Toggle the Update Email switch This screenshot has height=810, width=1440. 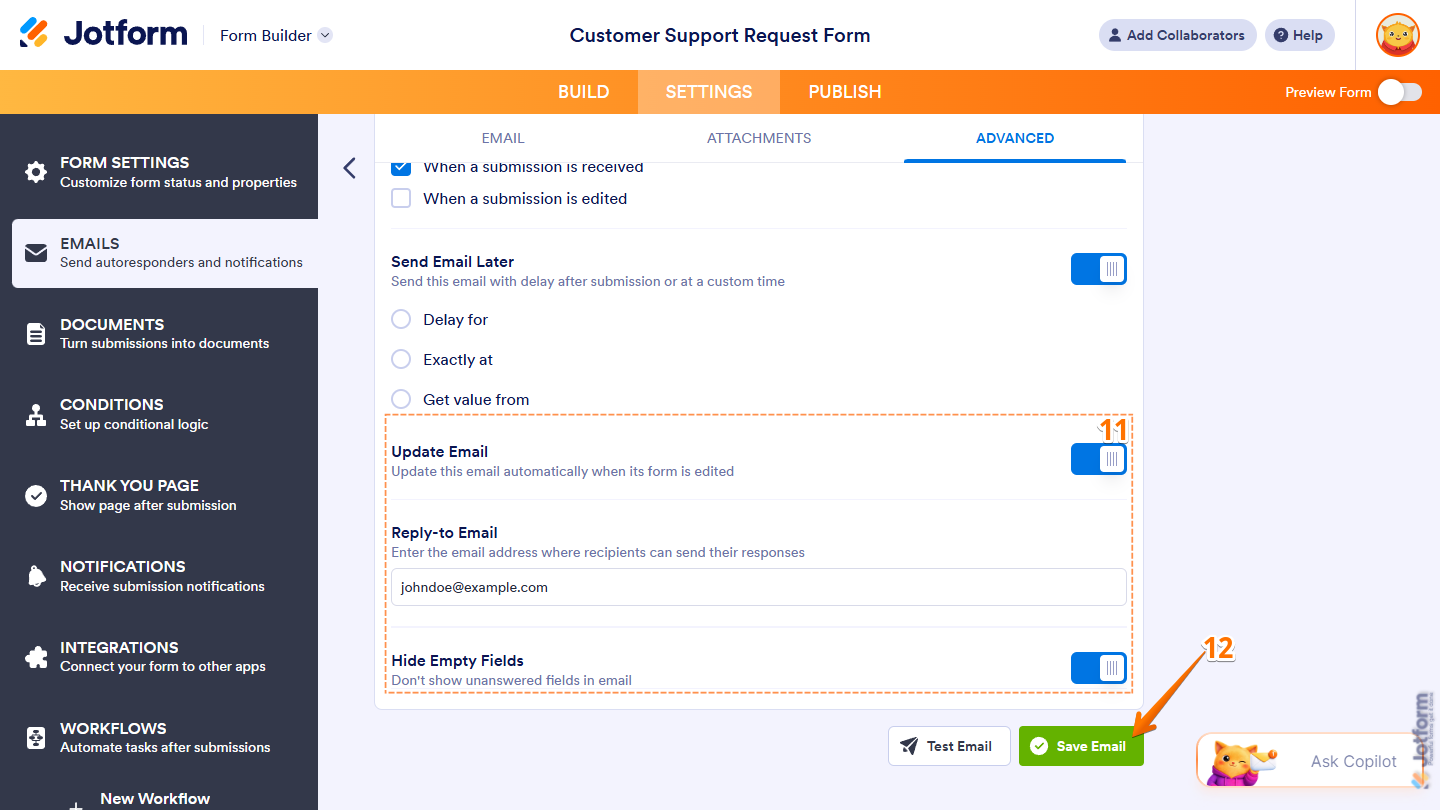pyautogui.click(x=1098, y=459)
